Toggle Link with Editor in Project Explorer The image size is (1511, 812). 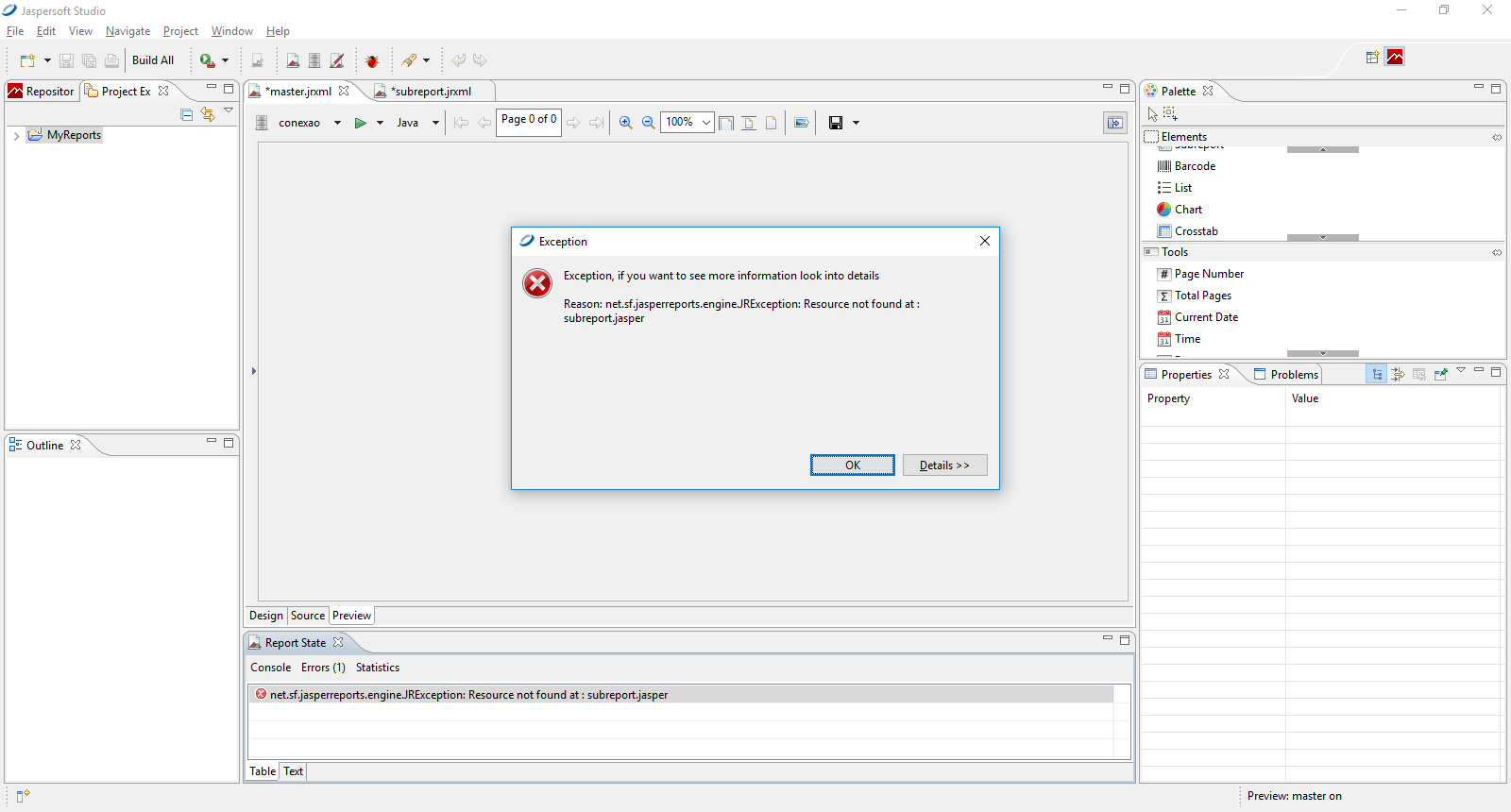pyautogui.click(x=208, y=114)
